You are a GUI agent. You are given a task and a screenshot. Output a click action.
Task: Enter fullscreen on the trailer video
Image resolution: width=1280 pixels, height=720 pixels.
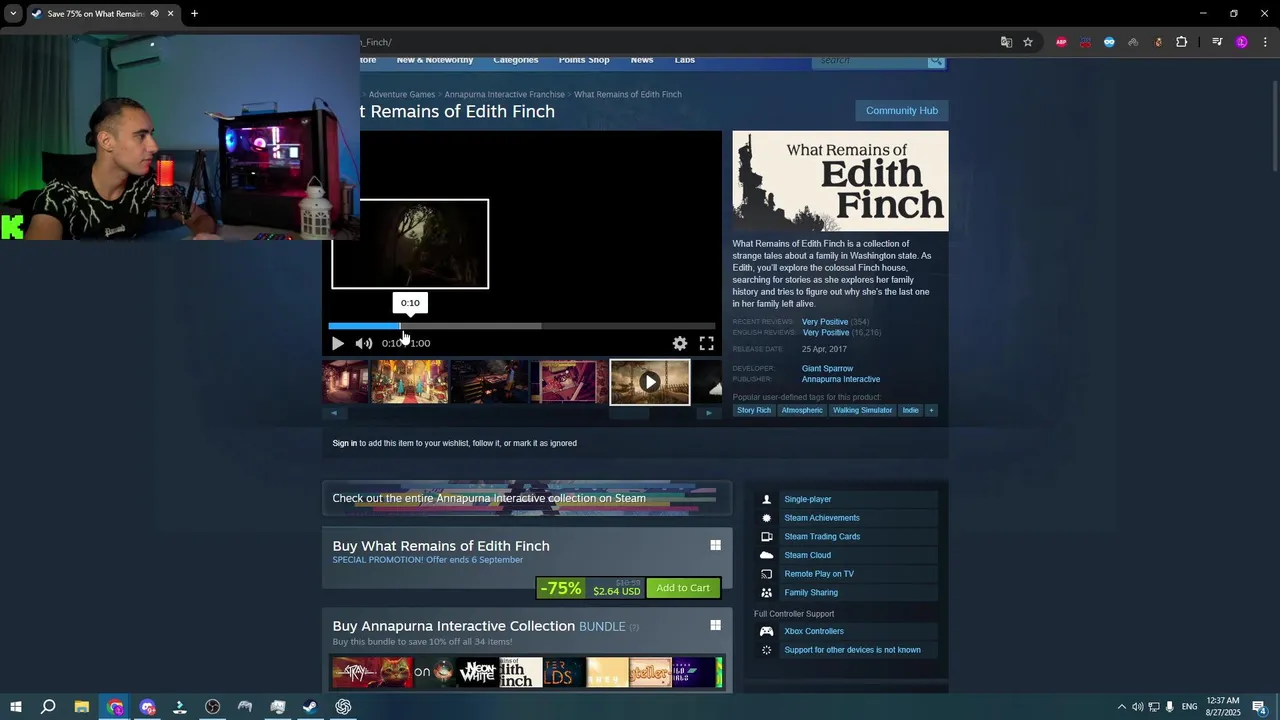coord(706,343)
